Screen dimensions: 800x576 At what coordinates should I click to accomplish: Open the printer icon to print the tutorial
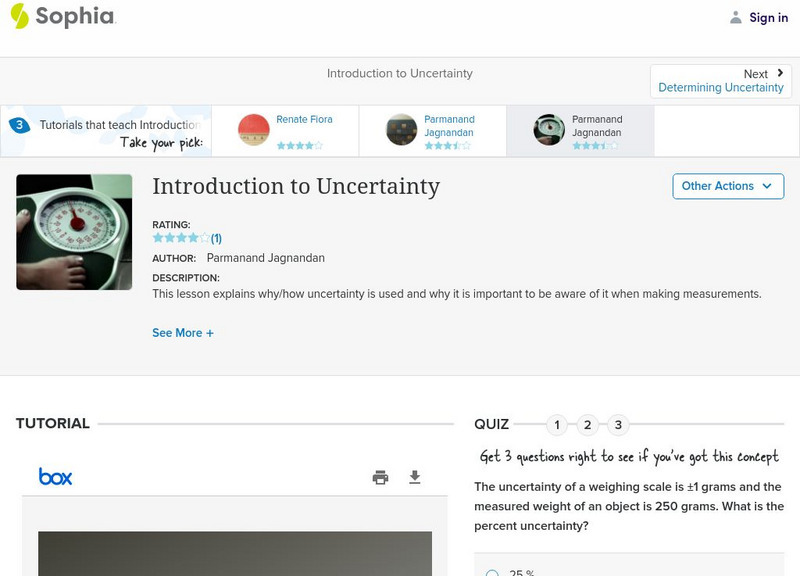click(380, 478)
